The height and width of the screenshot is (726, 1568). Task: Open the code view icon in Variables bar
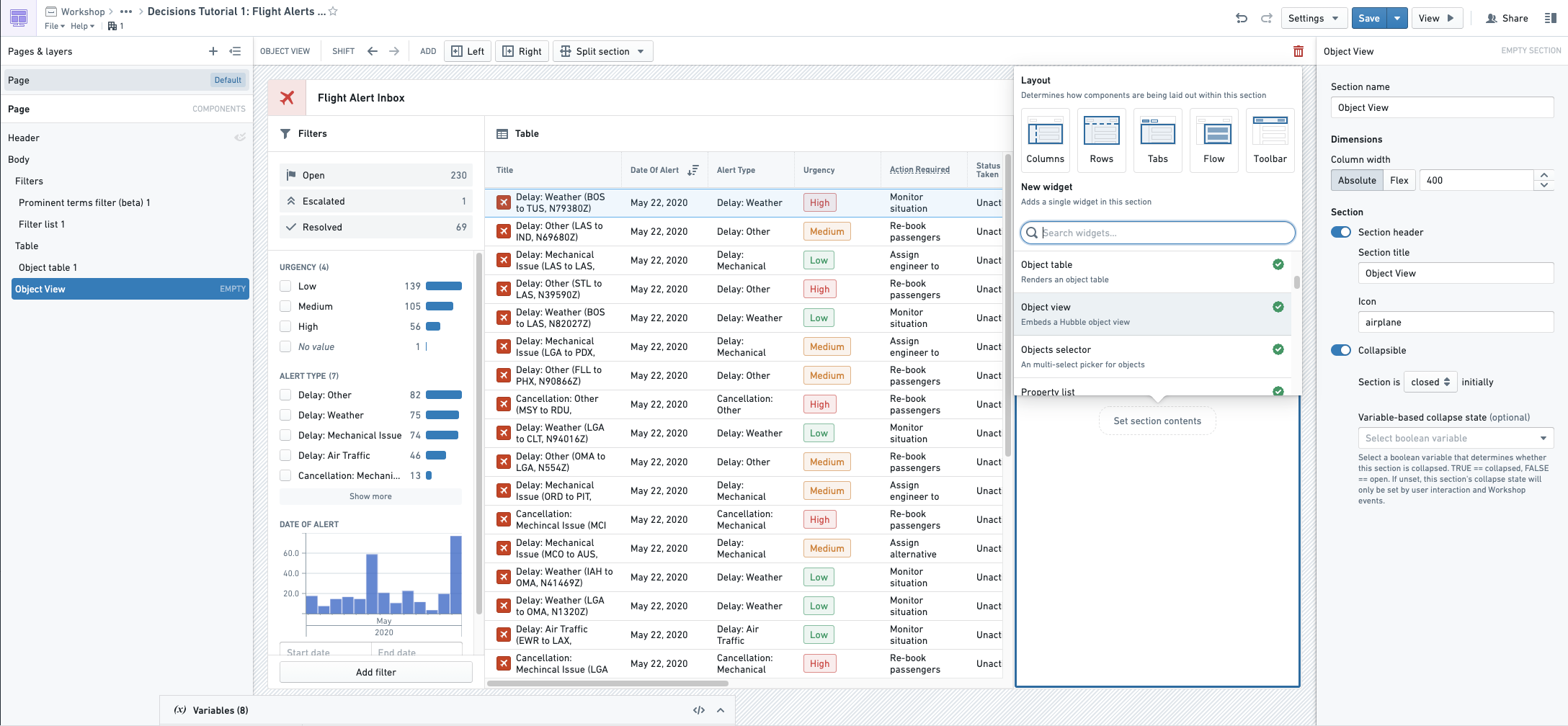(x=699, y=710)
